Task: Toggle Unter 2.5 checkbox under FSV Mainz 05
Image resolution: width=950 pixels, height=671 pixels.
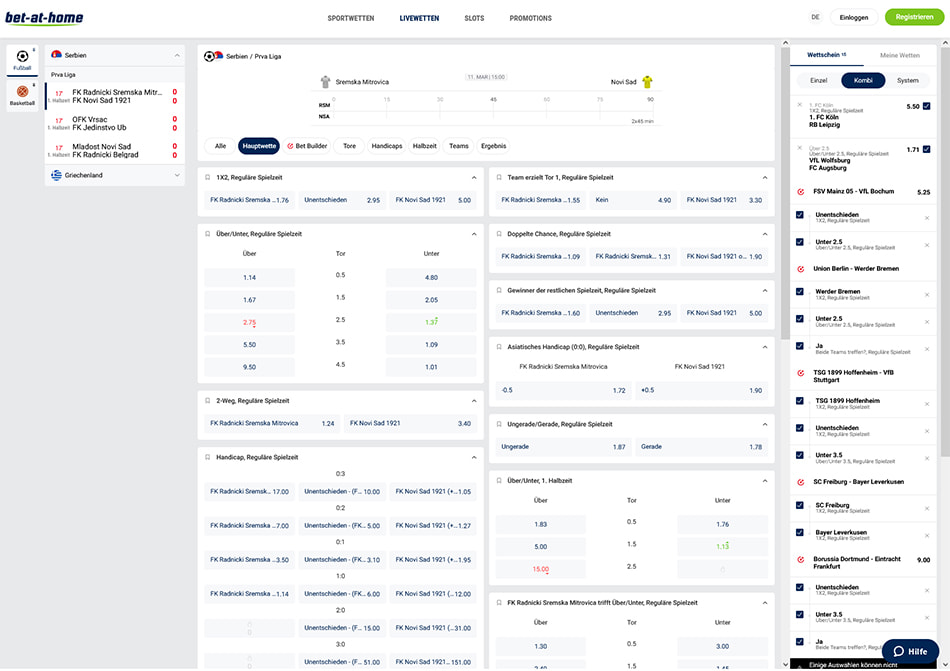Action: point(800,242)
